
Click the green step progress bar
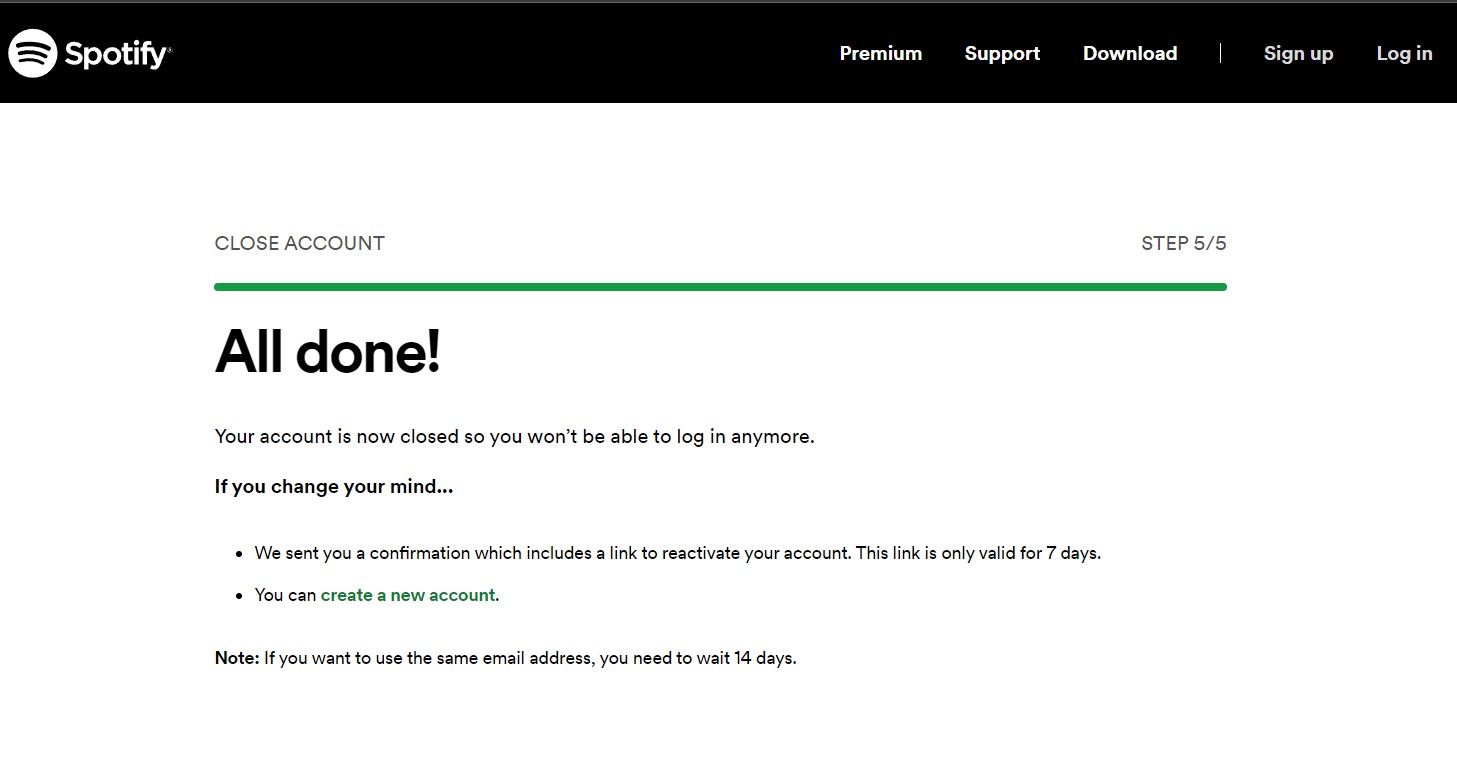(720, 287)
